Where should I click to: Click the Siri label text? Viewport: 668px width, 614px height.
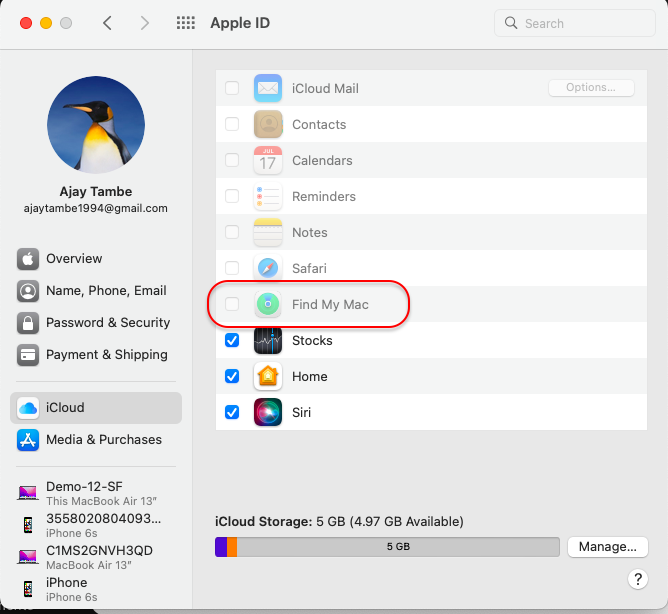(302, 412)
